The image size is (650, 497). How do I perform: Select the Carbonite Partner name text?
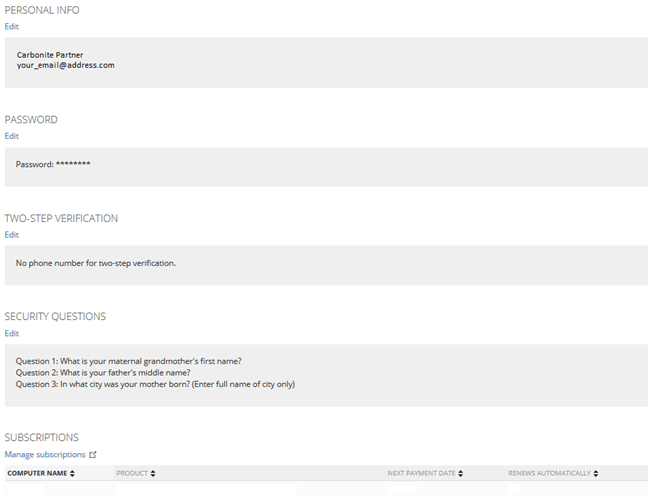51,54
